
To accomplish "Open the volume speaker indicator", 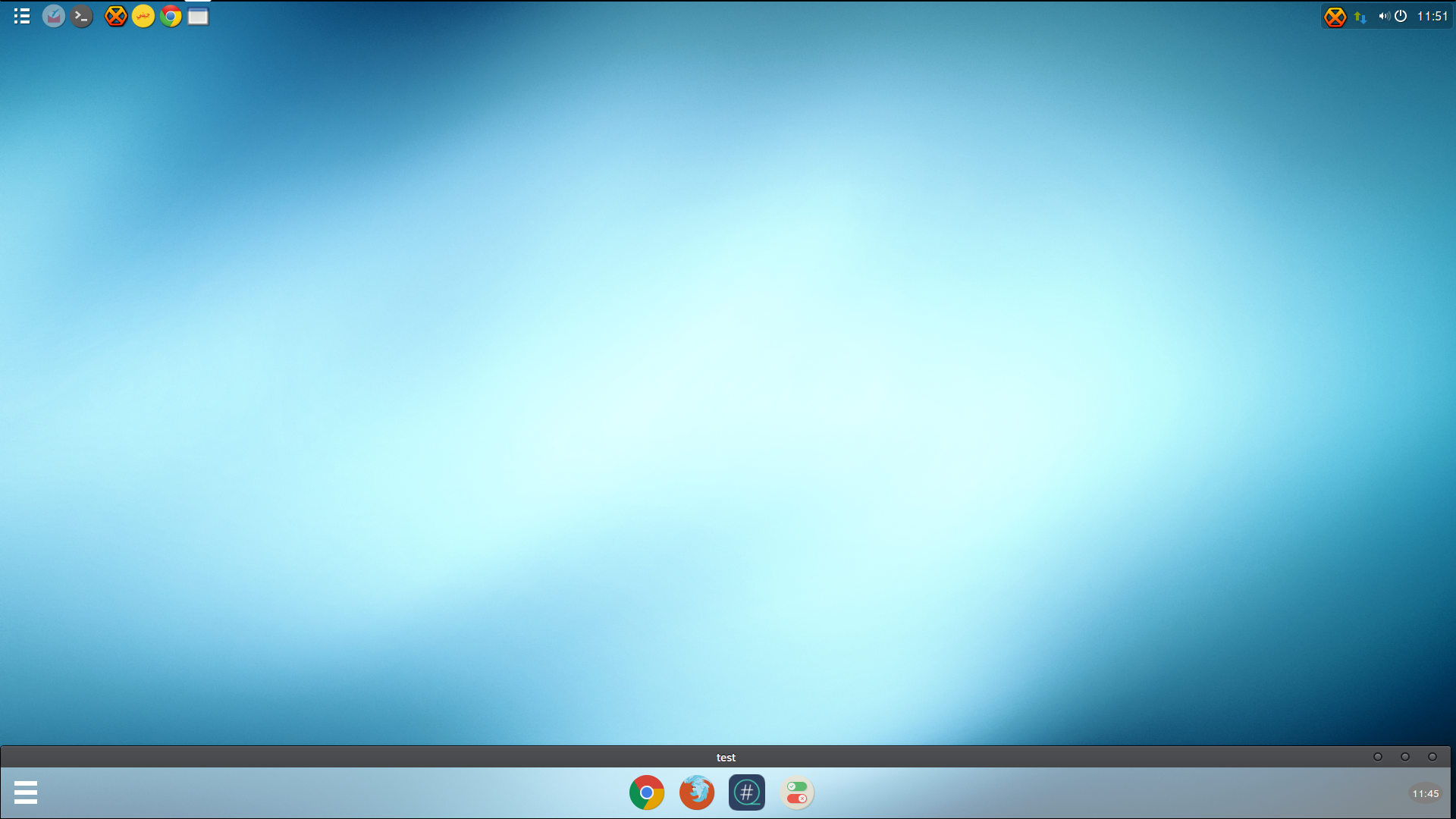I will click(1384, 16).
